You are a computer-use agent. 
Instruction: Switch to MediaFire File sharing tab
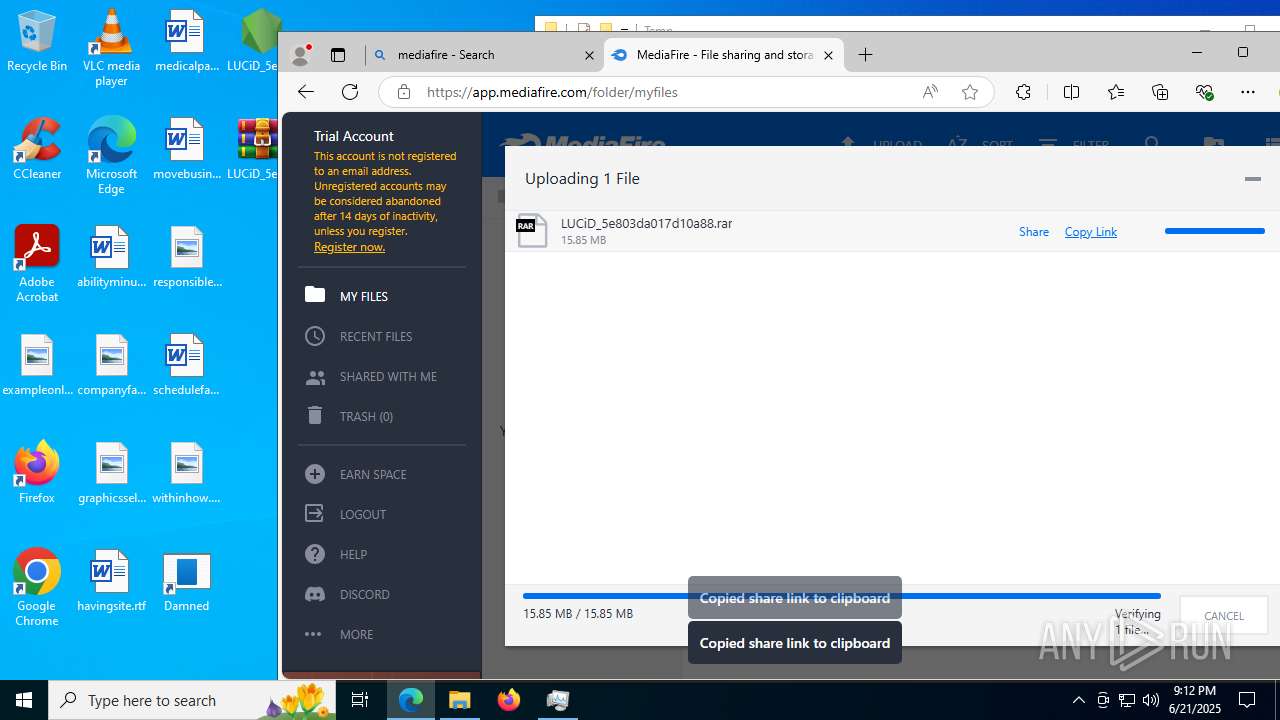click(724, 55)
